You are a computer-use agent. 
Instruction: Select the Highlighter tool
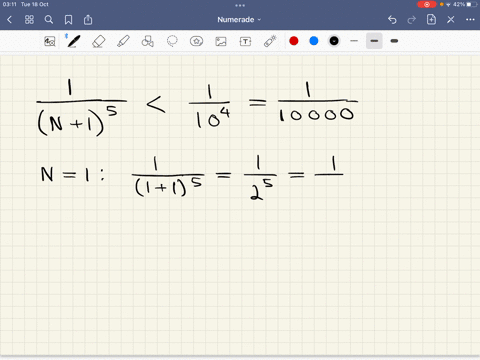point(123,41)
